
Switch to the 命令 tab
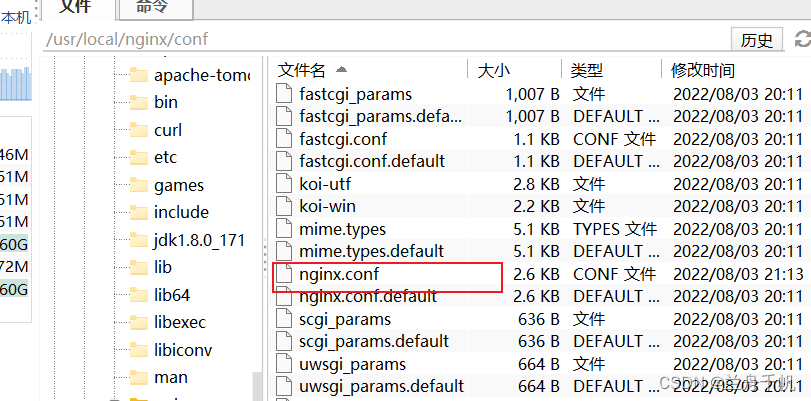(156, 9)
